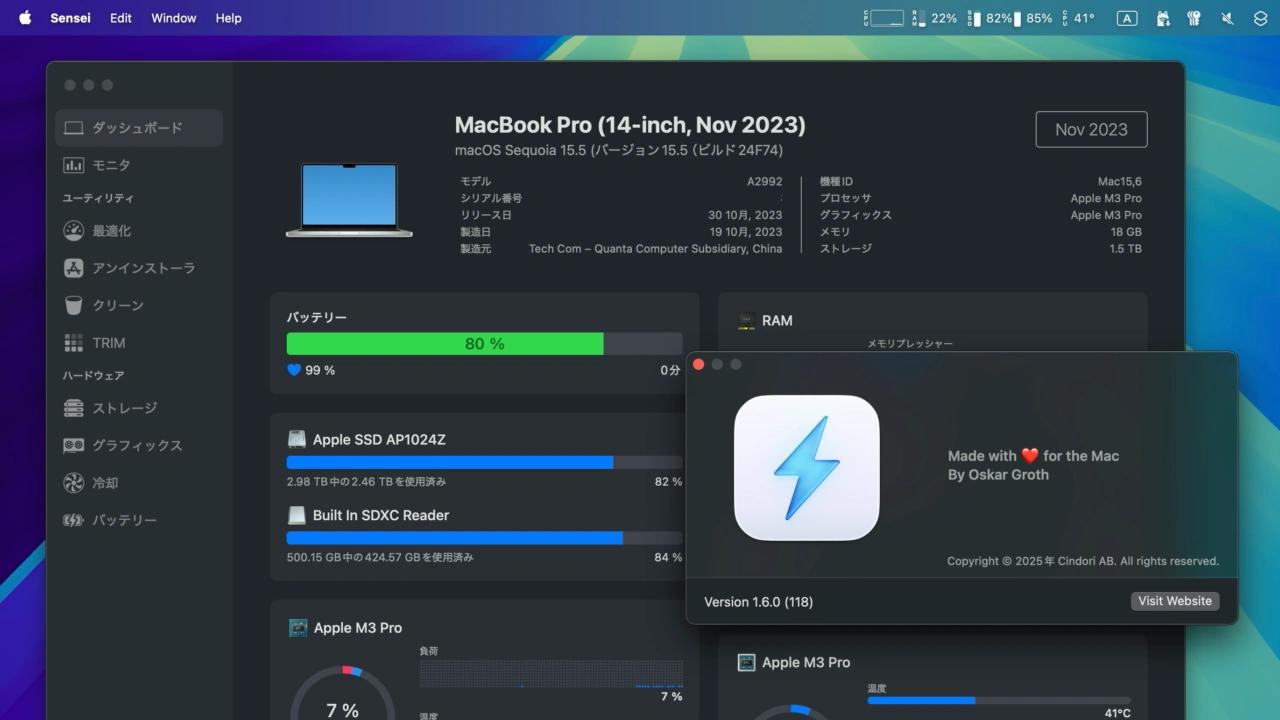The height and width of the screenshot is (720, 1280).
Task: Open the ダッシュボード sidebar item
Action: 137,128
